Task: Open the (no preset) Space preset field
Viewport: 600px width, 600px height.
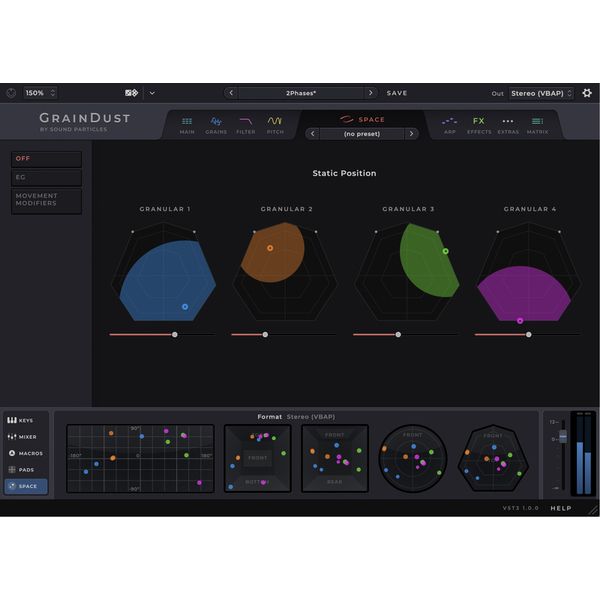Action: click(362, 134)
